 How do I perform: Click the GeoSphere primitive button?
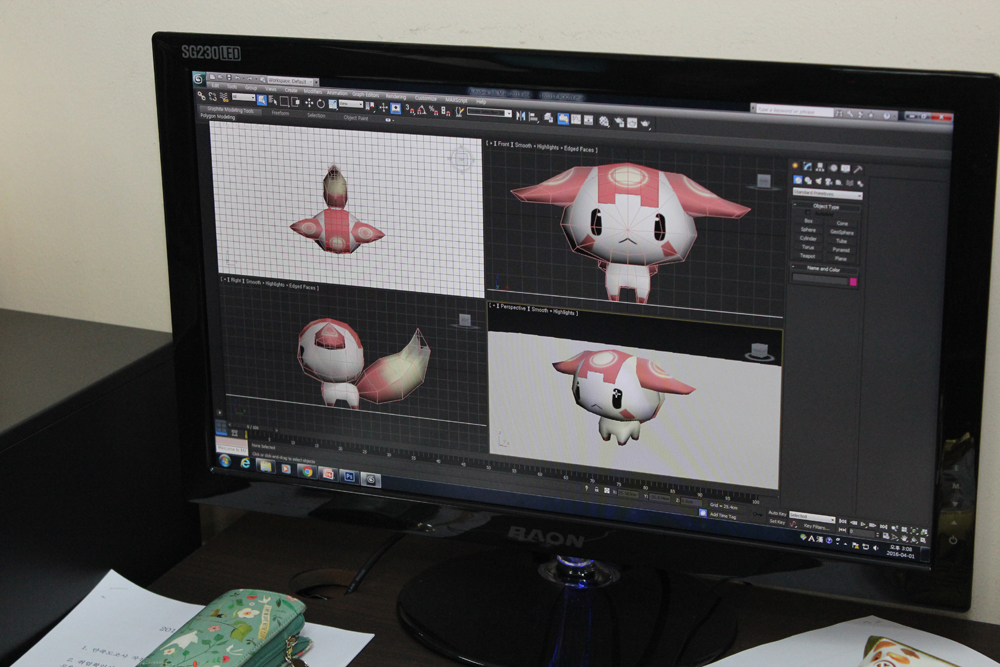click(x=842, y=232)
